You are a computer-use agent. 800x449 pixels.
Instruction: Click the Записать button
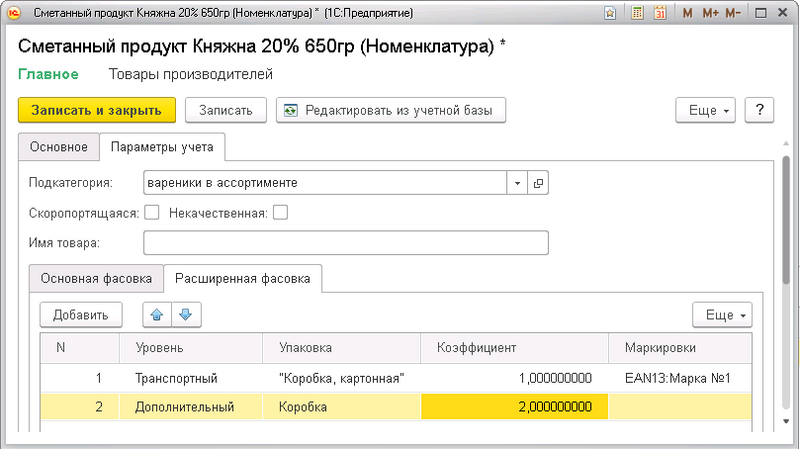point(226,110)
